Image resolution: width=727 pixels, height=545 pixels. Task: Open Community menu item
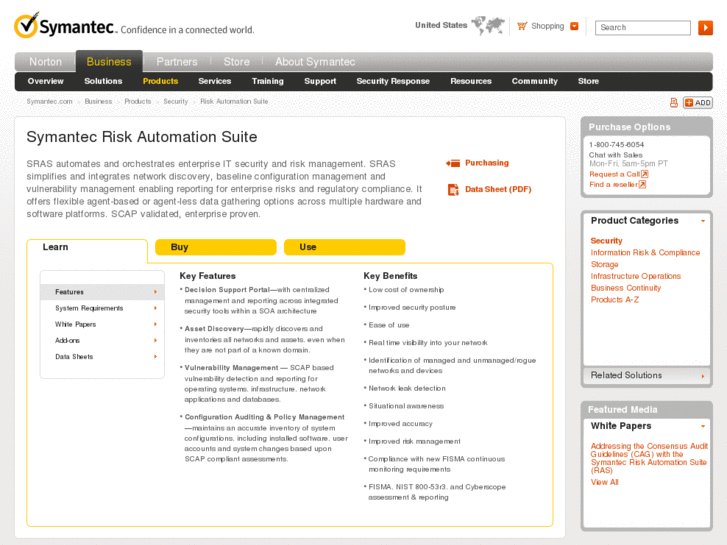[535, 81]
